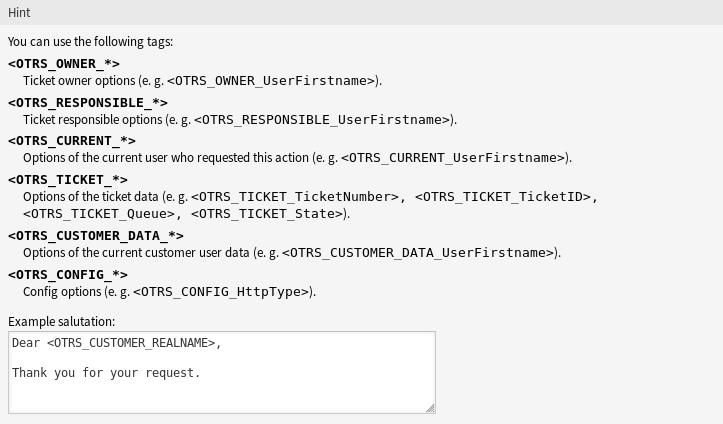
Task: Click the Hint panel header
Action: pos(362,12)
